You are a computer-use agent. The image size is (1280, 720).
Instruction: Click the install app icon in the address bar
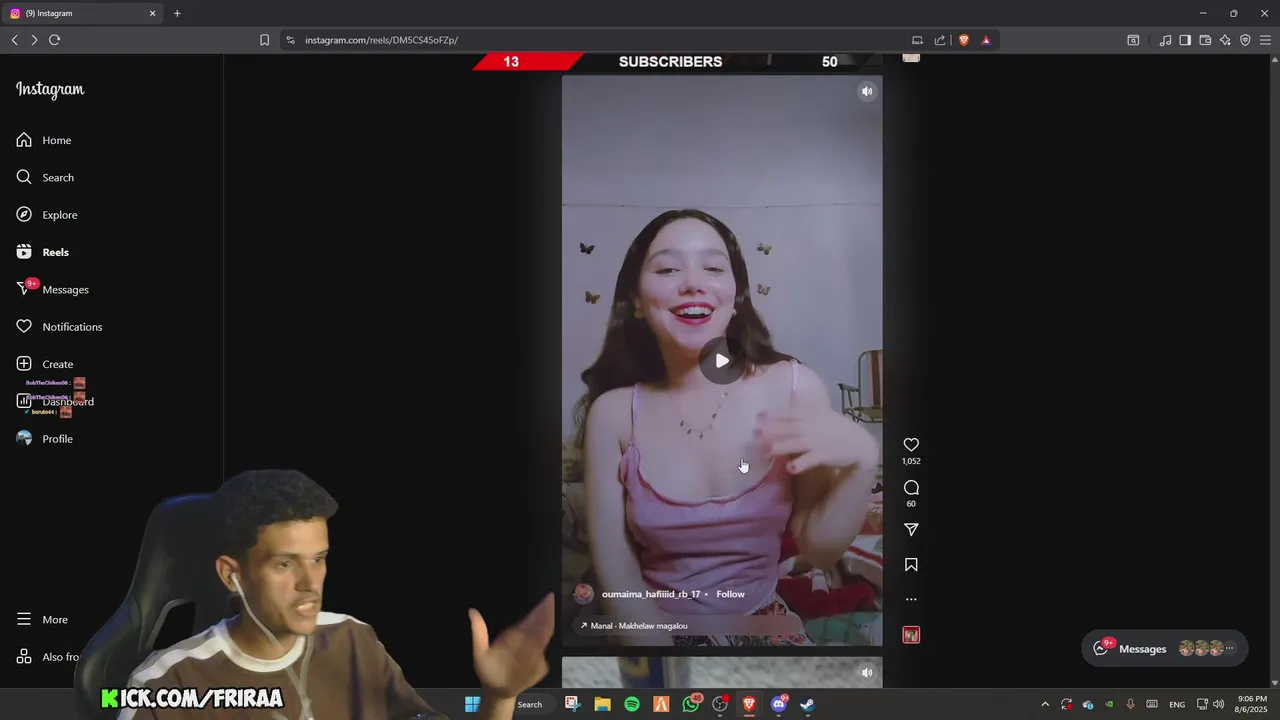click(x=917, y=40)
